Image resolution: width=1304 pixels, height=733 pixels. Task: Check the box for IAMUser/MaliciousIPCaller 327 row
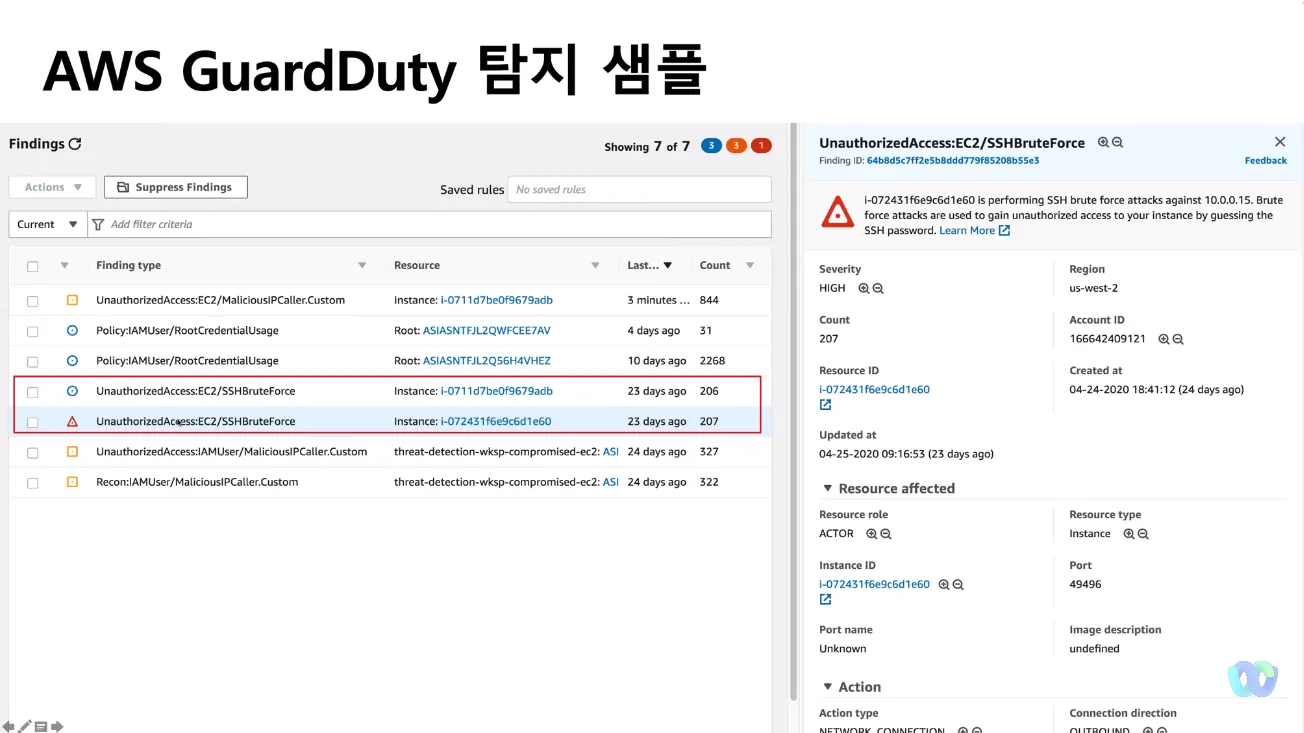[33, 453]
